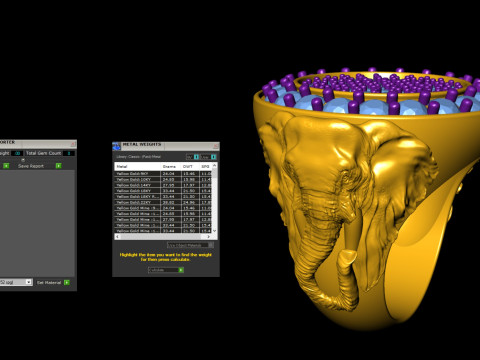Select the Yellow Gold 10KY row

point(163,179)
